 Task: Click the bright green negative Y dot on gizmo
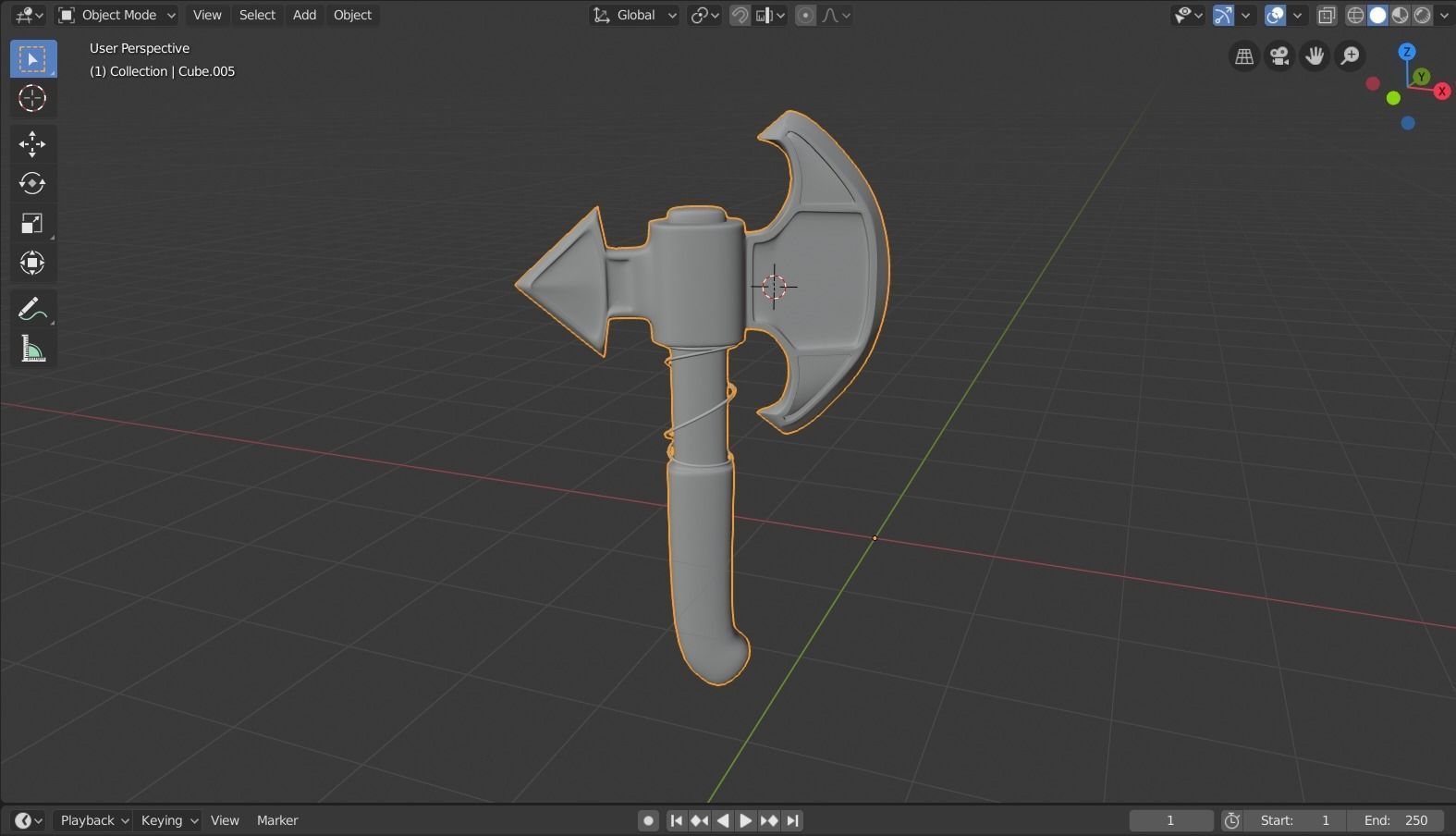click(1393, 98)
